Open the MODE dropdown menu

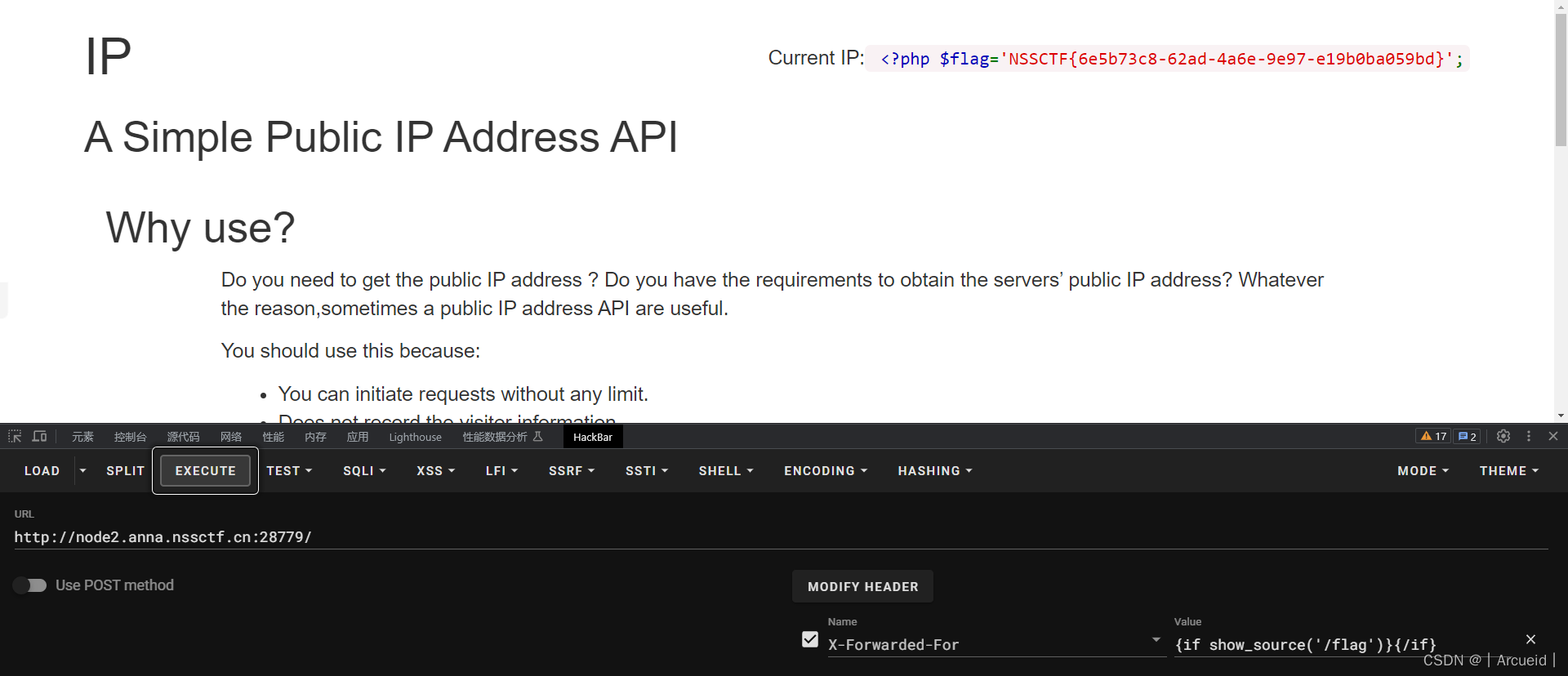[1423, 471]
